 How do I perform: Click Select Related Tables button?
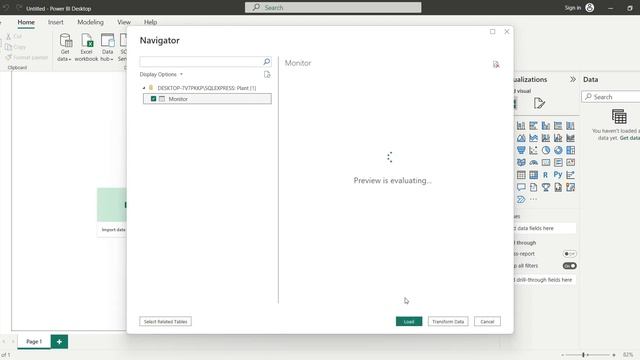pos(165,322)
